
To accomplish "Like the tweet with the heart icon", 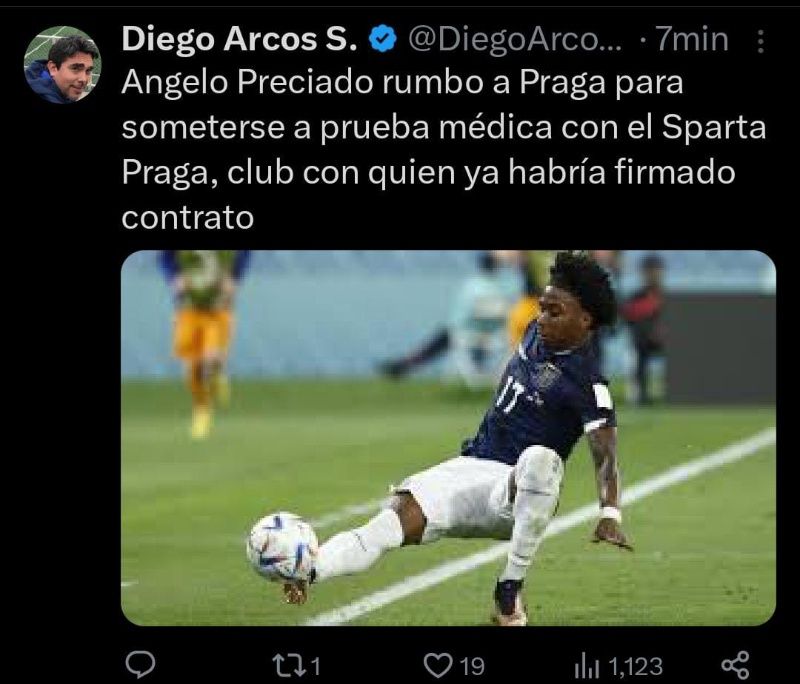I will [x=438, y=665].
